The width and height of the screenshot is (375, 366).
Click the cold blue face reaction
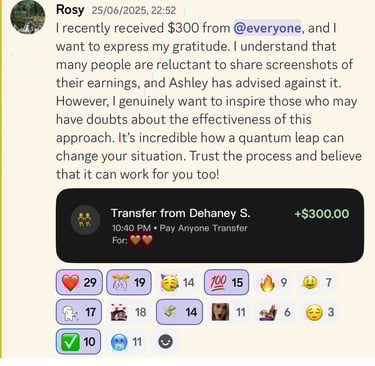126,341
